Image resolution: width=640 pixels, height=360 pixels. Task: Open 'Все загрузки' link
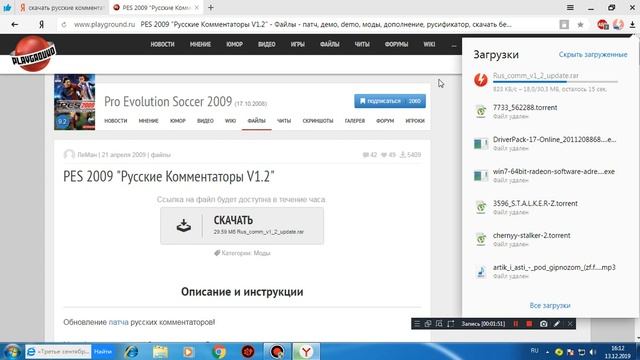pyautogui.click(x=550, y=305)
